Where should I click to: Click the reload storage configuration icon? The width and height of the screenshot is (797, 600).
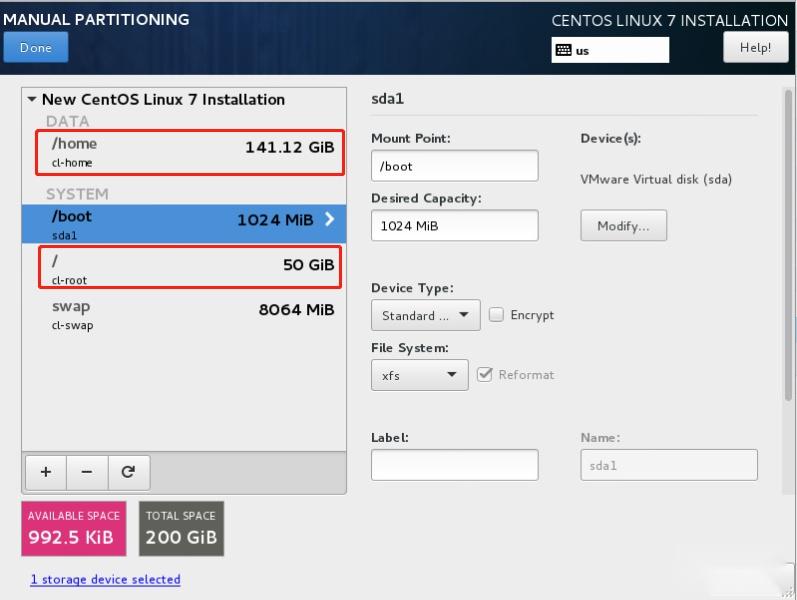point(128,472)
